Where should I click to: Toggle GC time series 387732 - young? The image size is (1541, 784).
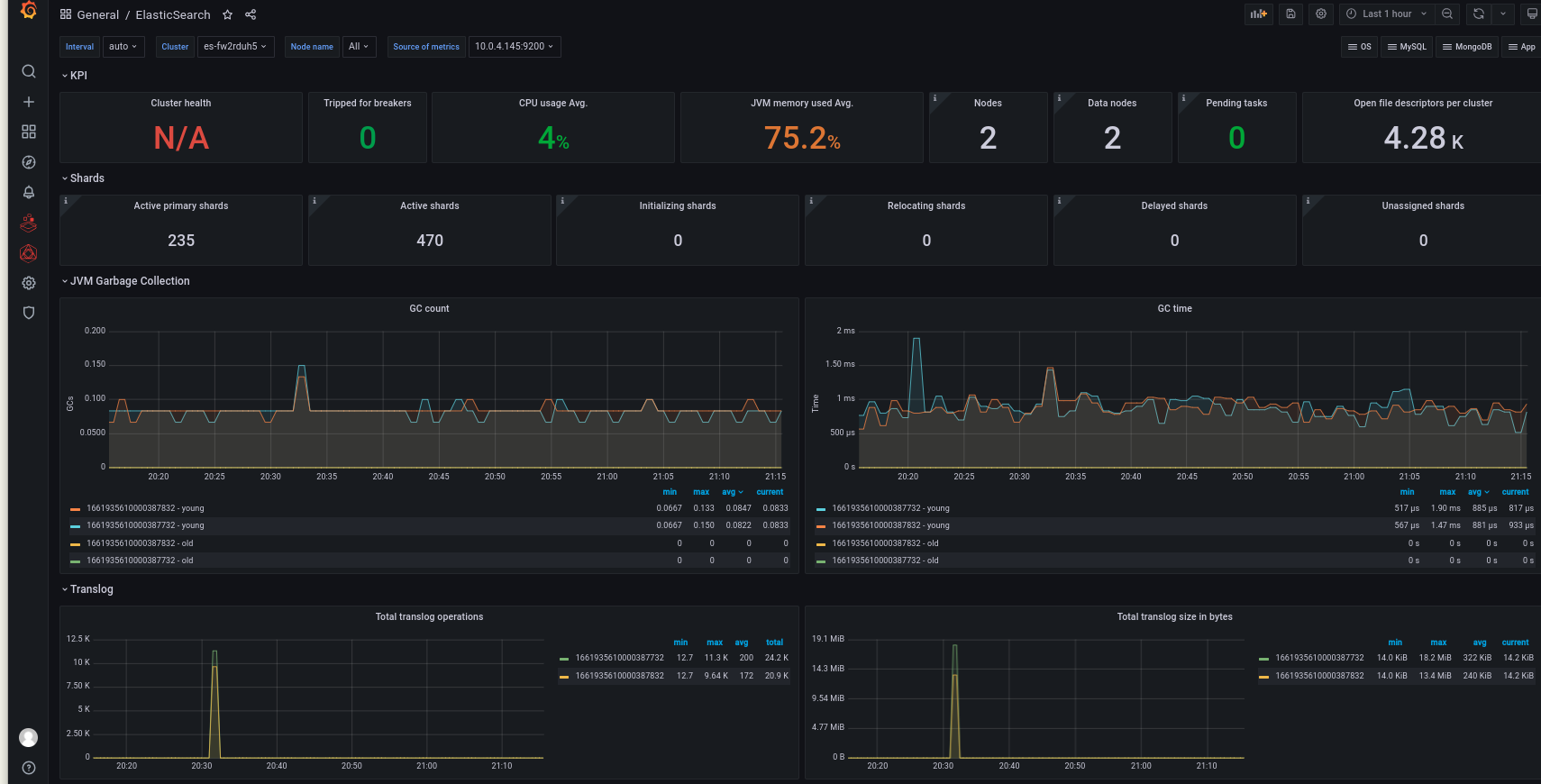click(x=890, y=508)
